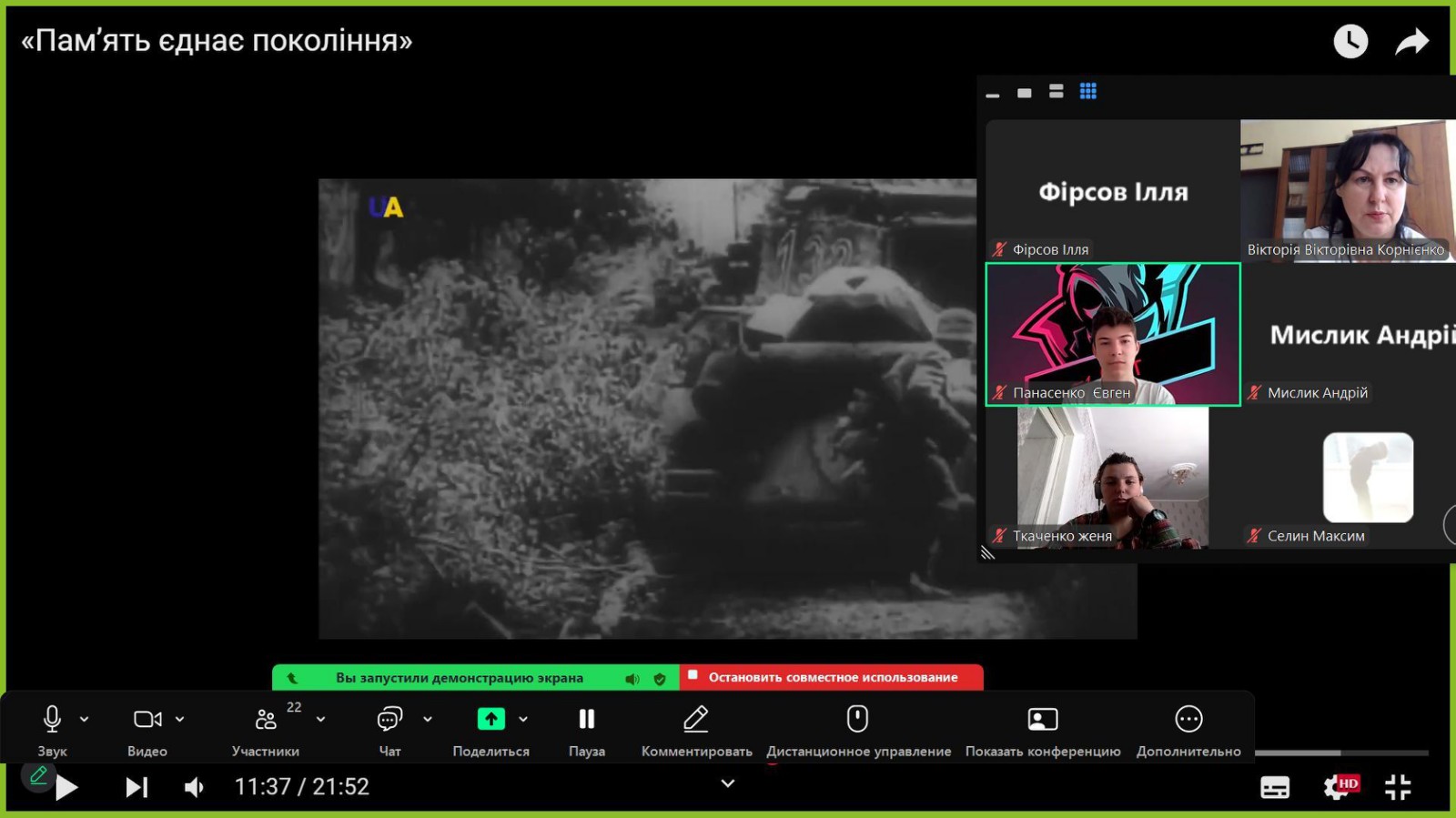Select Фірсов Ілля participant tile
The width and height of the screenshot is (1456, 818).
click(1113, 191)
